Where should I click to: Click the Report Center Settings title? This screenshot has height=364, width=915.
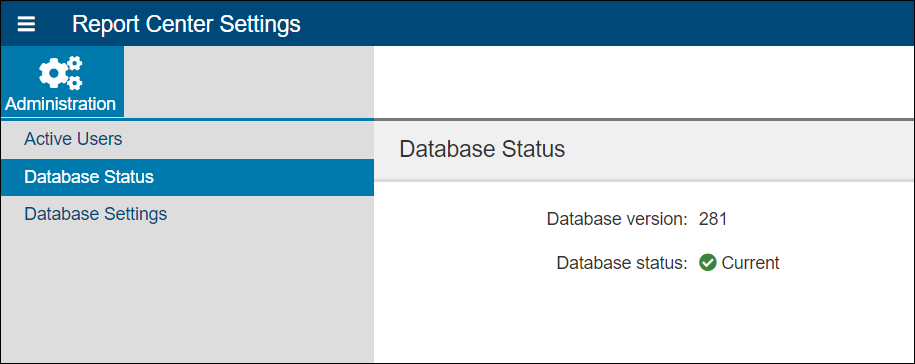coord(186,24)
